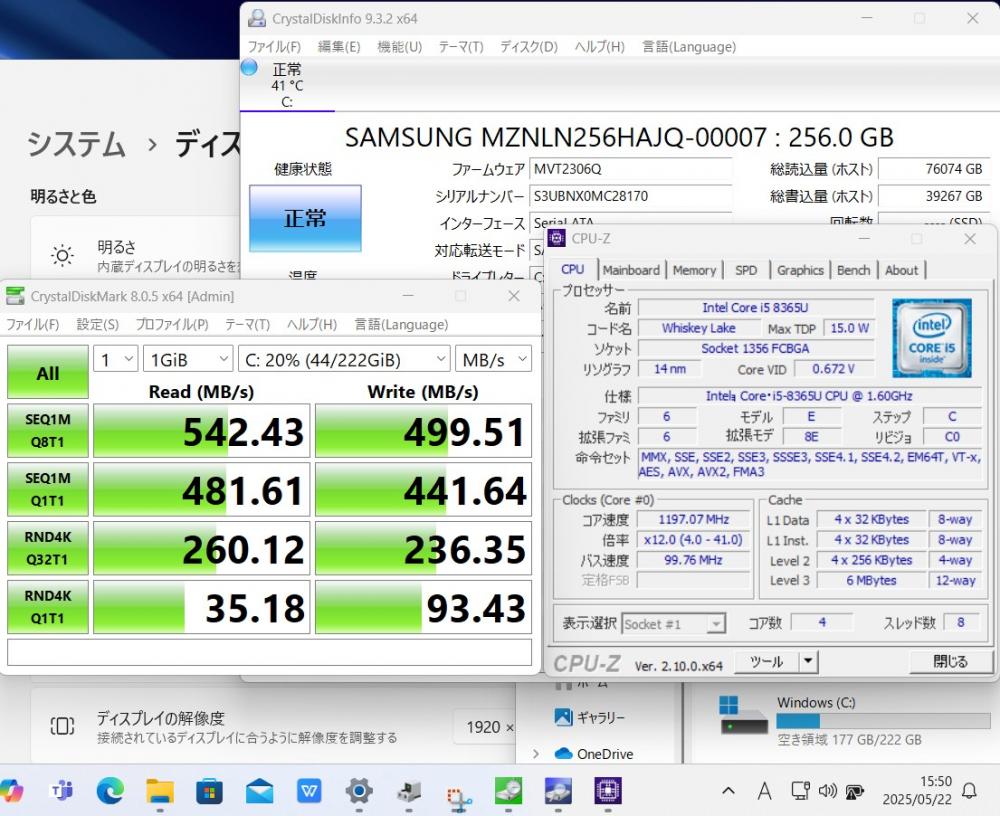The width and height of the screenshot is (1000, 816).
Task: Open the Settings gear in the taskbar
Action: point(359,792)
